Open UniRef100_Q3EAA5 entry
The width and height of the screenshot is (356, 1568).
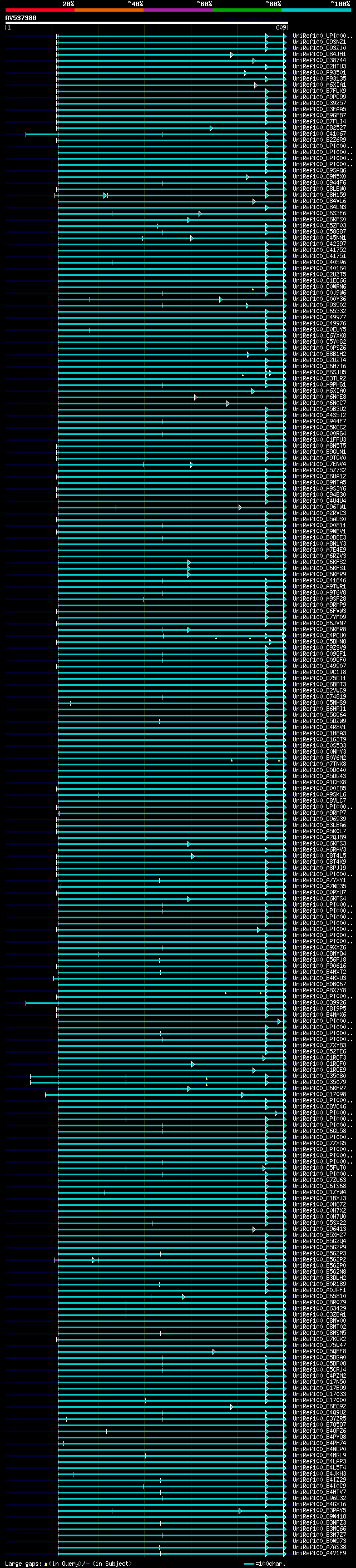(319, 109)
